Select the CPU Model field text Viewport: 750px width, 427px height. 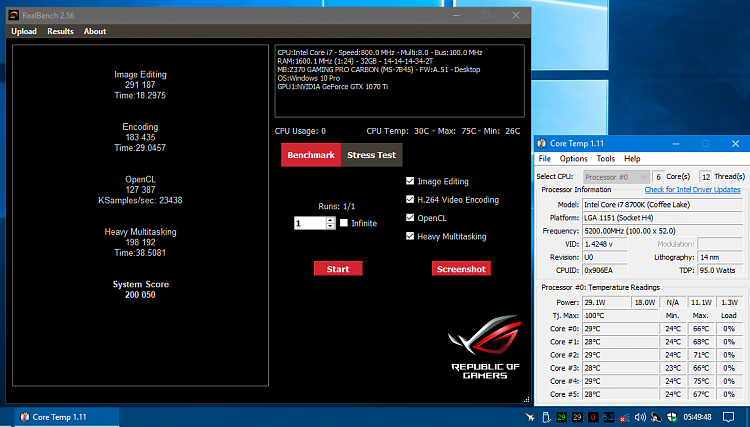662,205
